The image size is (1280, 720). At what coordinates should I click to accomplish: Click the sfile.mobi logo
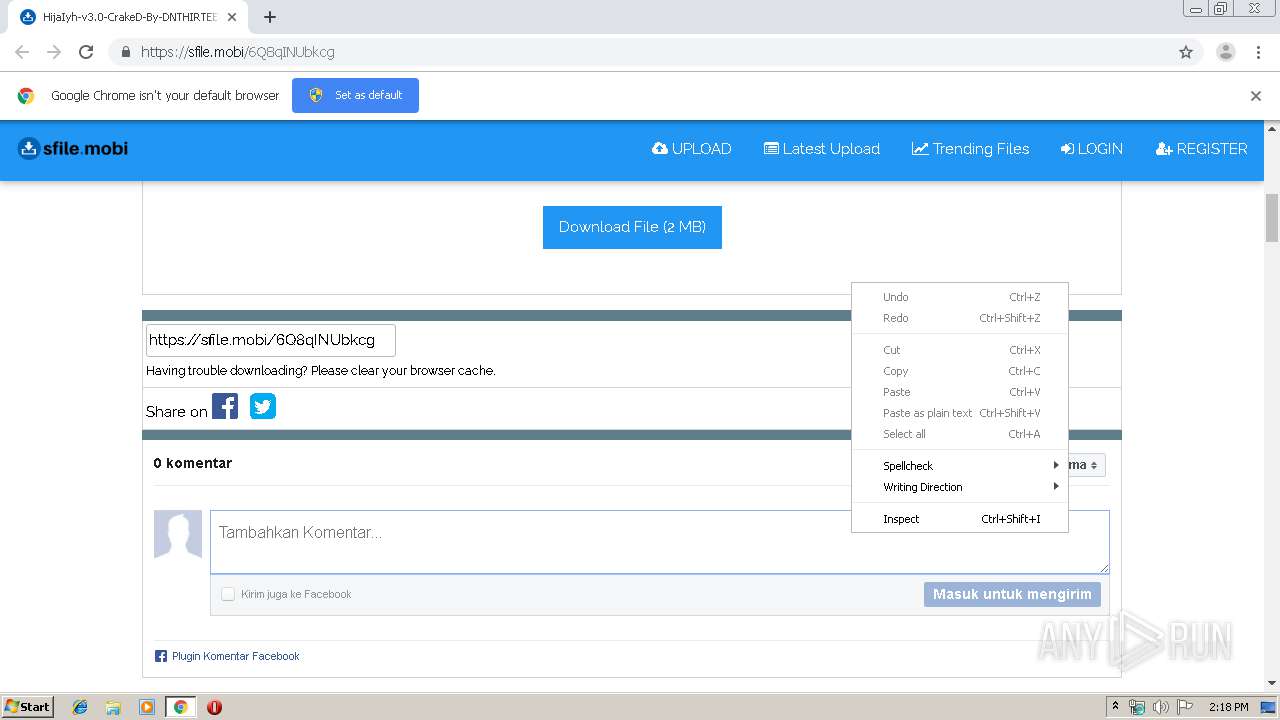(73, 149)
